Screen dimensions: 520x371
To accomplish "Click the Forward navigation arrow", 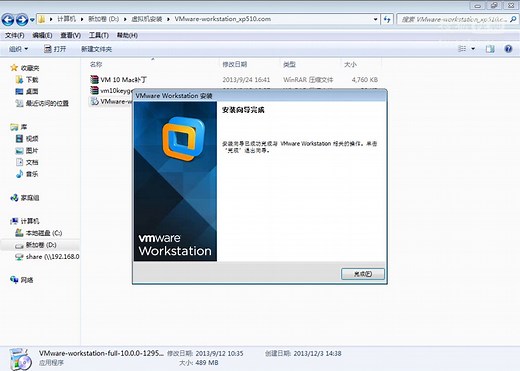I will point(22,20).
